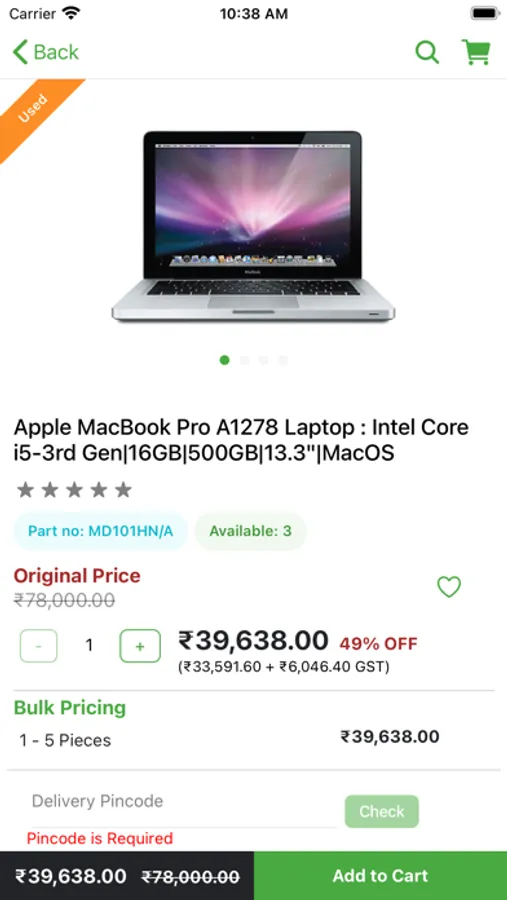
Task: Open the search magnifier icon
Action: (x=427, y=52)
